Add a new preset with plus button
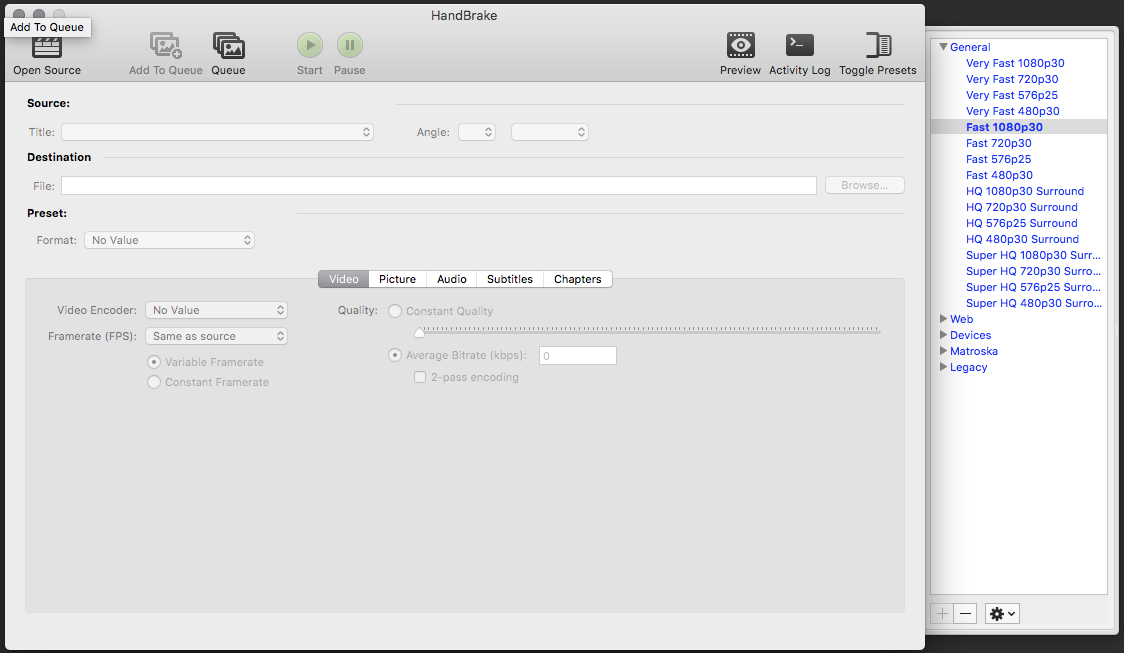The height and width of the screenshot is (653, 1124). coord(942,614)
